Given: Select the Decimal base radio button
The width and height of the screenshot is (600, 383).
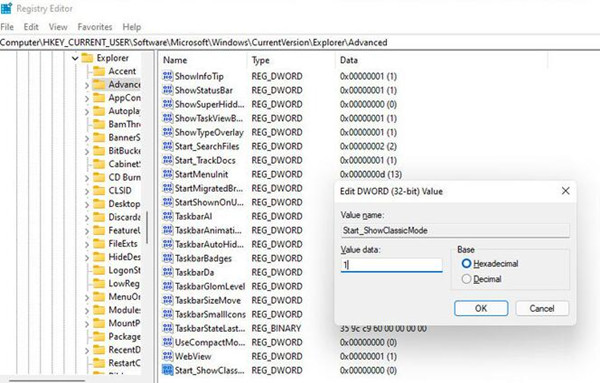Looking at the screenshot, I should coord(466,279).
